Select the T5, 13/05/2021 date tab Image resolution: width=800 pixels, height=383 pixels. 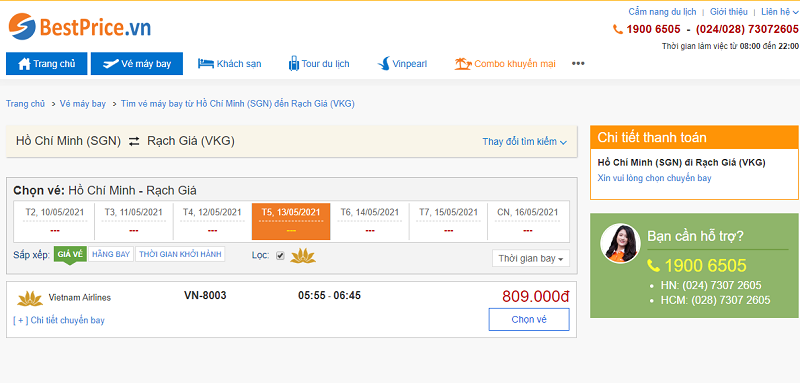(x=291, y=222)
